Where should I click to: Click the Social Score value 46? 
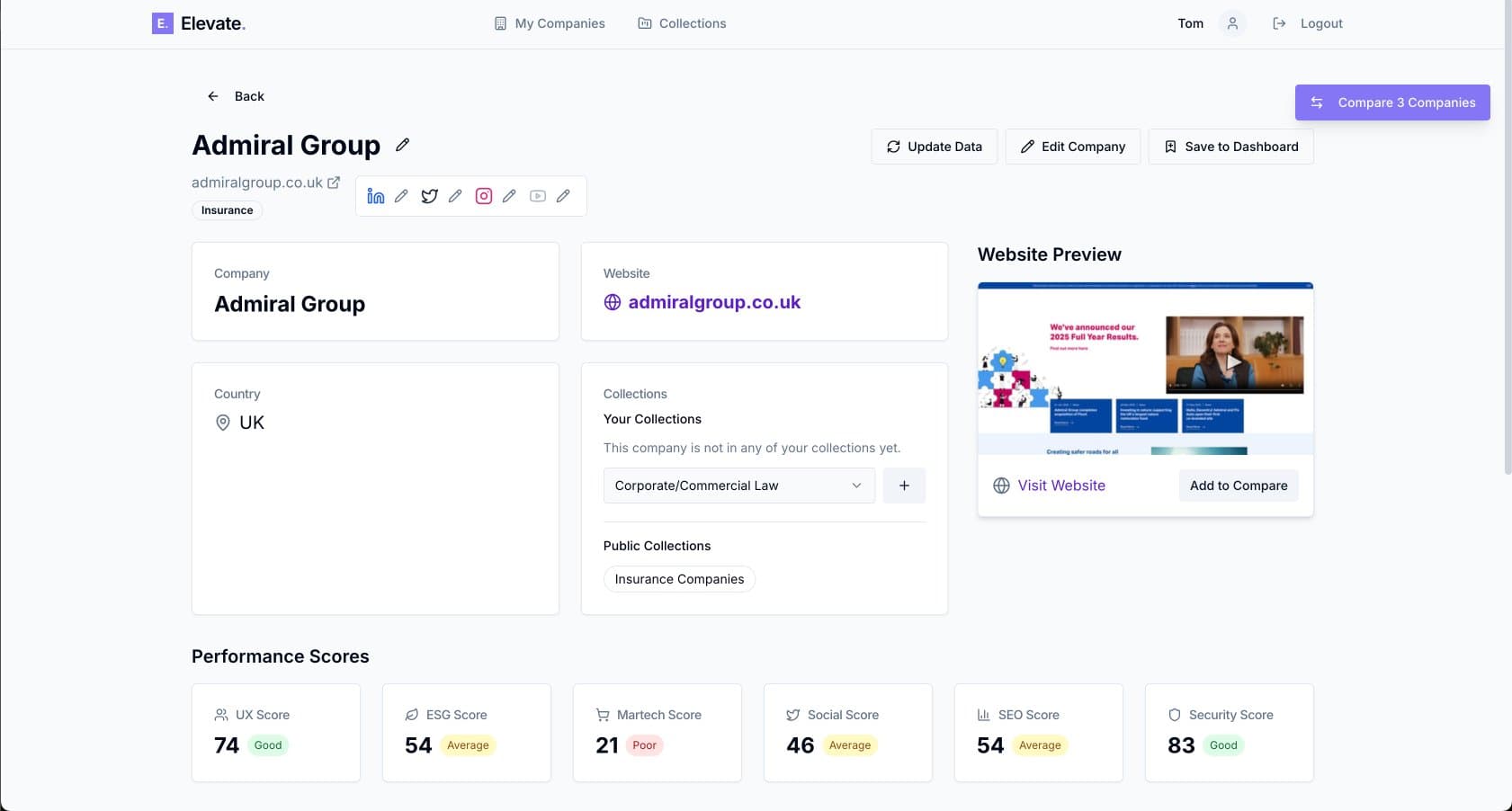click(800, 745)
